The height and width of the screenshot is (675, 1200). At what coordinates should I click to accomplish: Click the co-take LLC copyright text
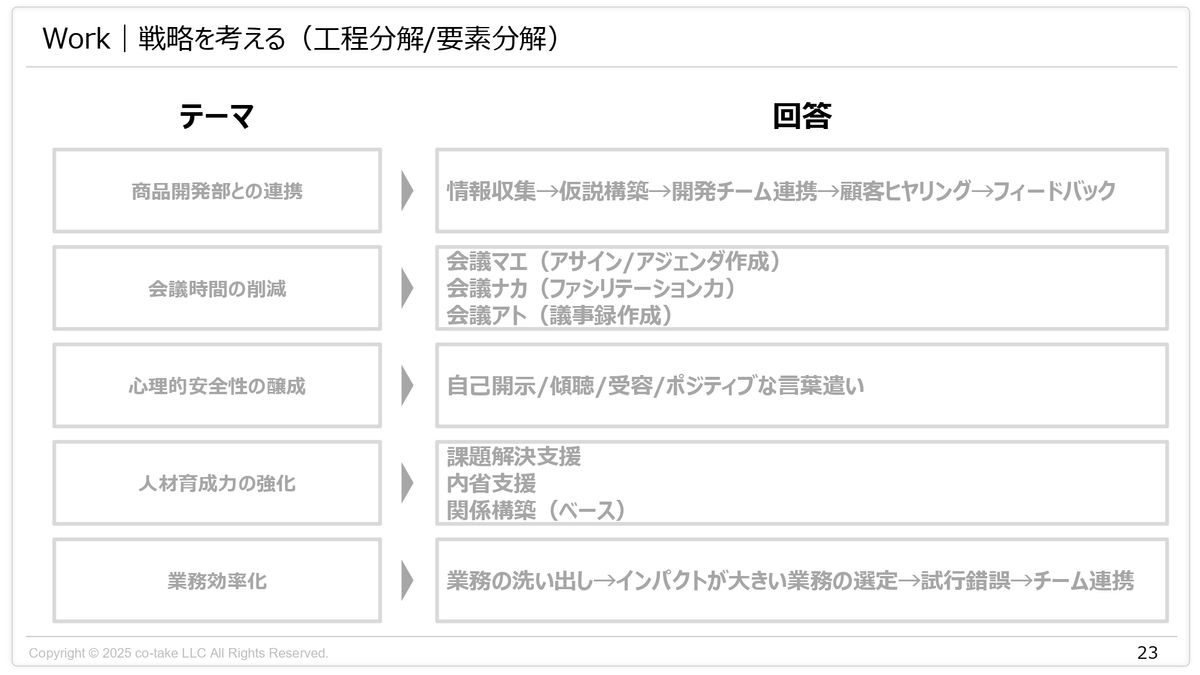pos(178,653)
